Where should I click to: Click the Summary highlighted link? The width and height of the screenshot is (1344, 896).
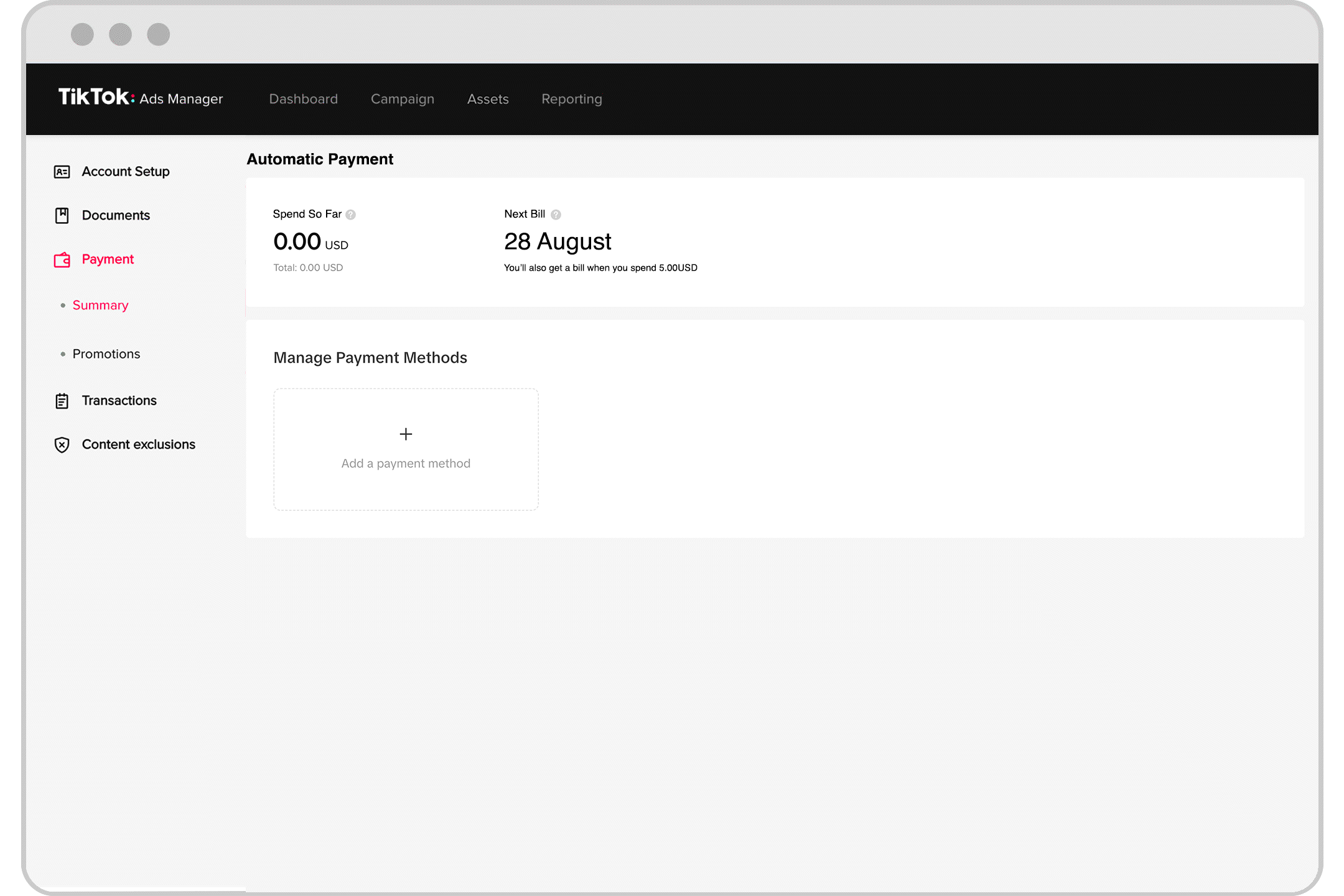pyautogui.click(x=100, y=305)
